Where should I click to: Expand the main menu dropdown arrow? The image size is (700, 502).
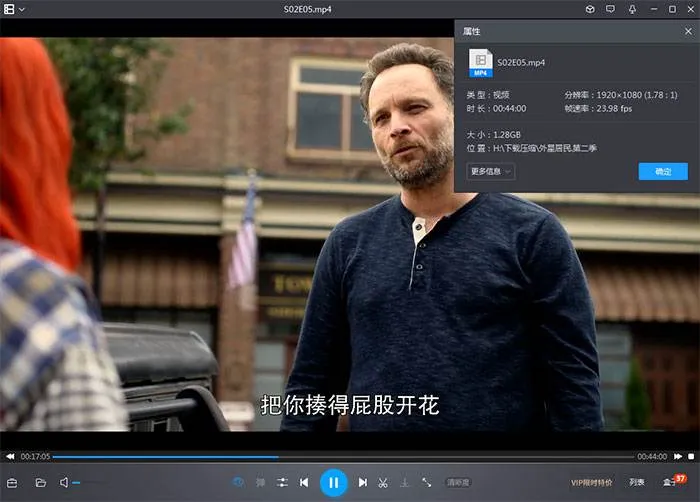tap(21, 9)
